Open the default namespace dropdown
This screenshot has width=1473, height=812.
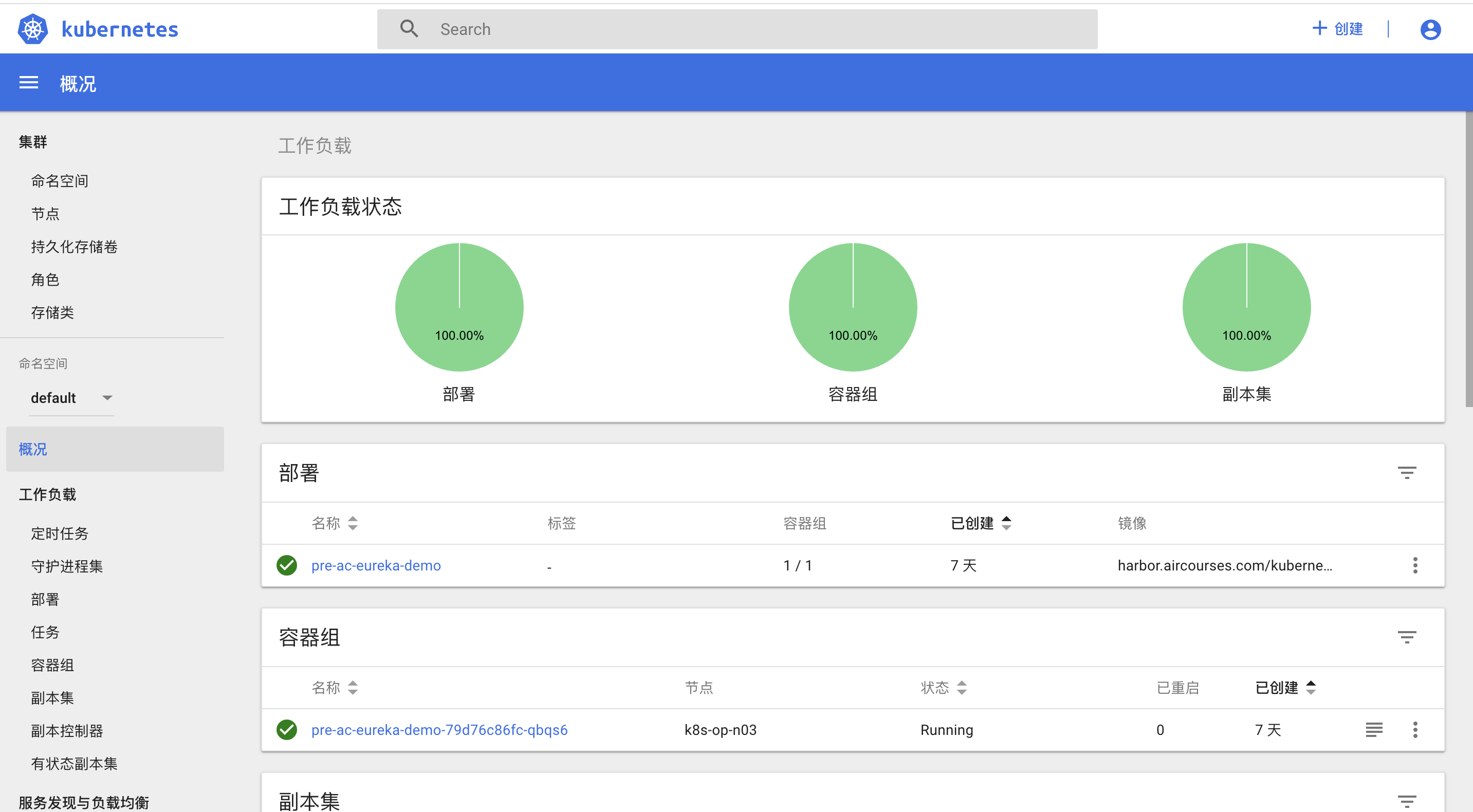coord(71,398)
